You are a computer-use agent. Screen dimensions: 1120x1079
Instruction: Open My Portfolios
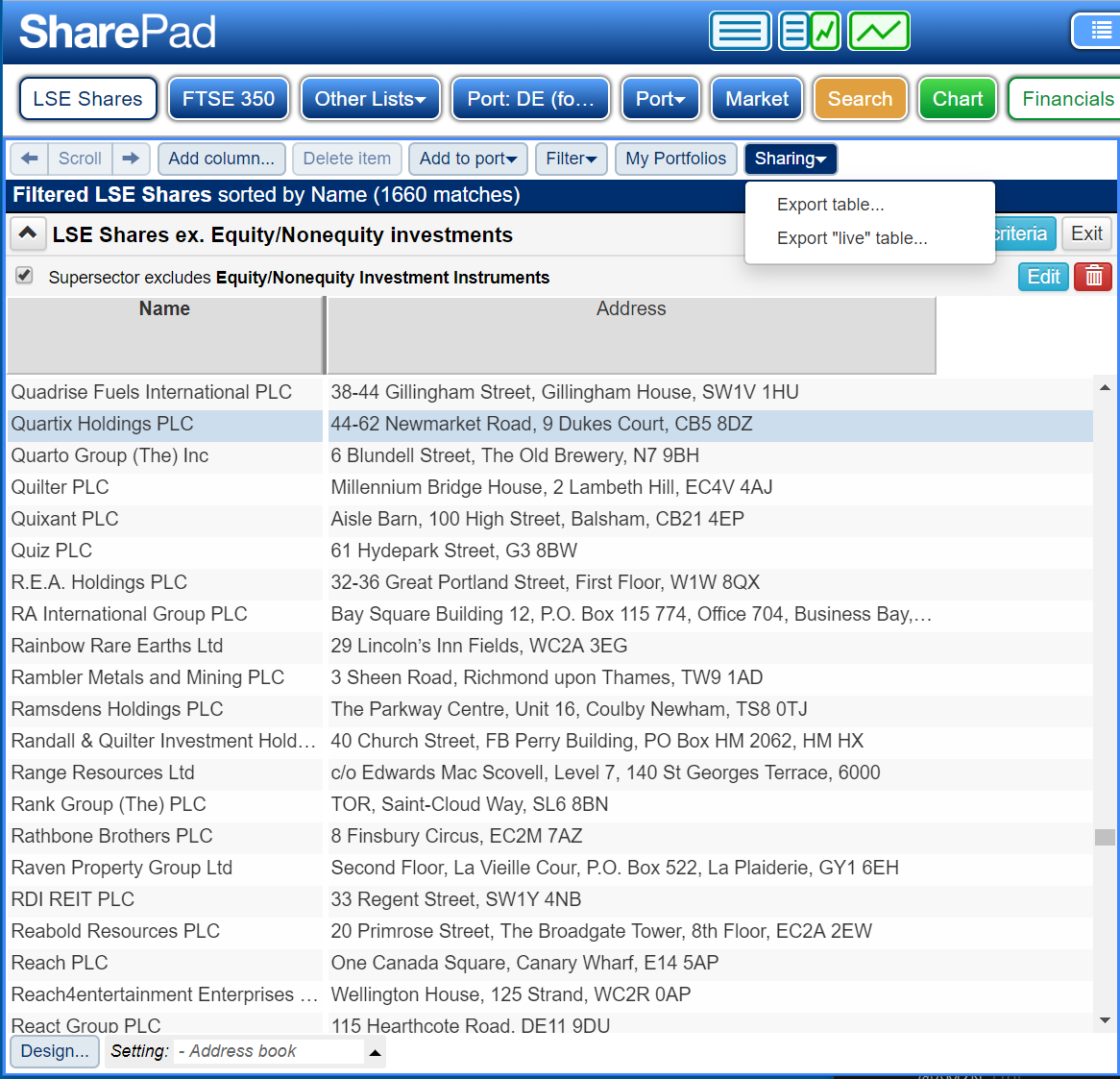click(x=675, y=159)
